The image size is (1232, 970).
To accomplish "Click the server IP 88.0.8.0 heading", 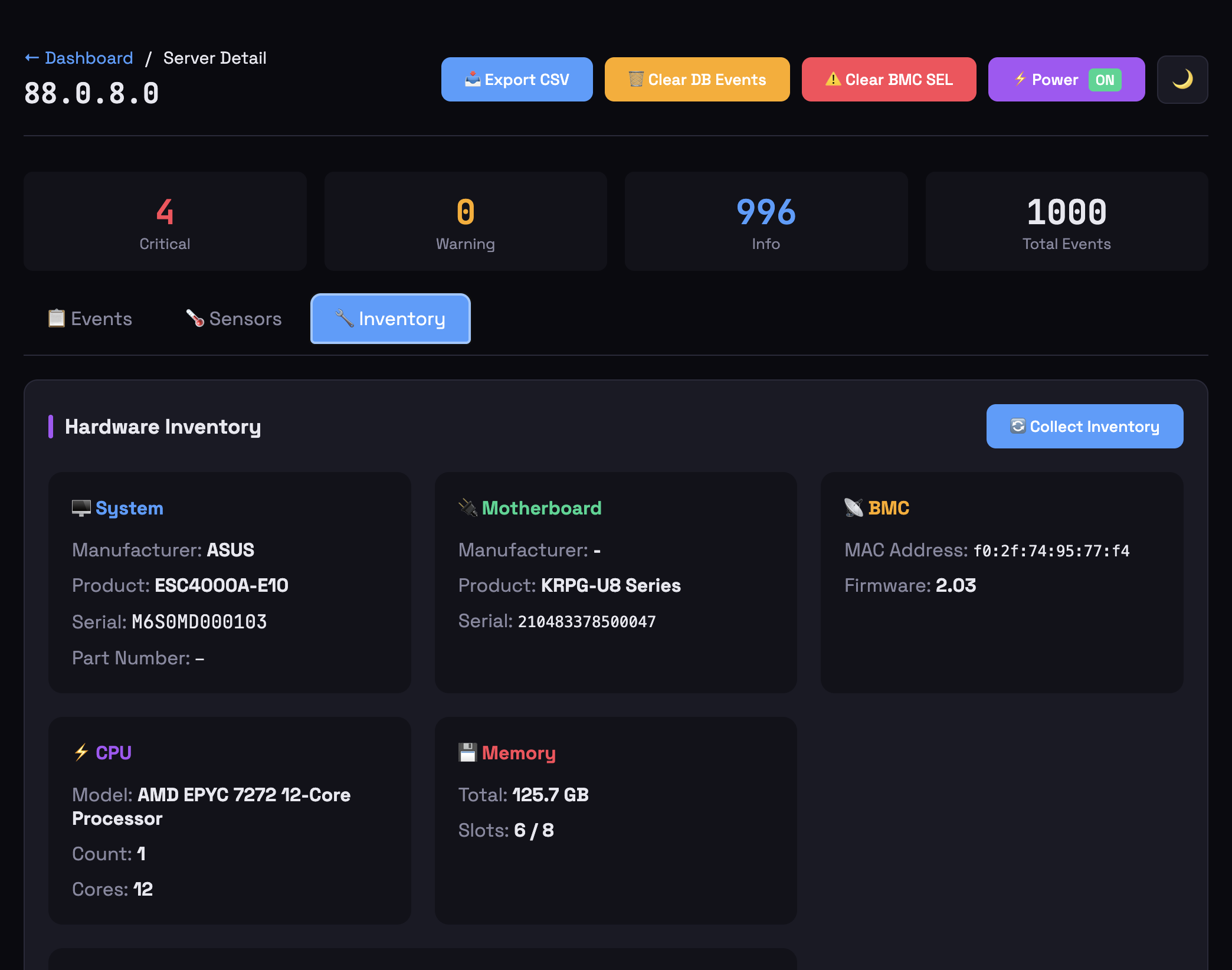I will click(91, 93).
